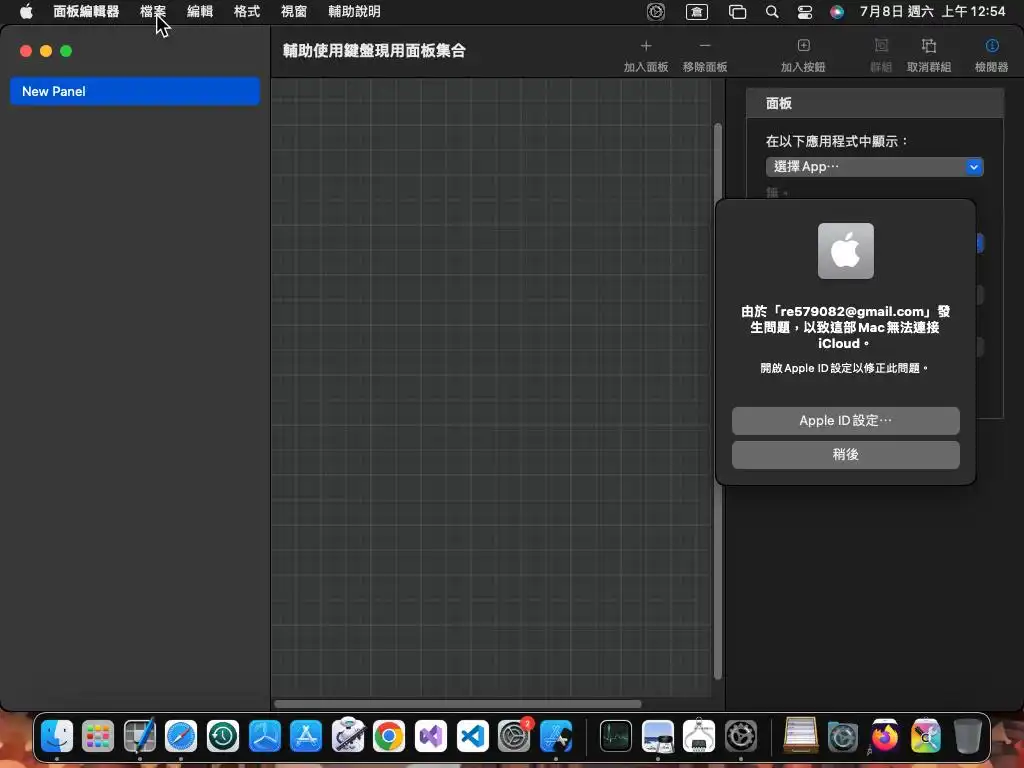Open the Apple menu
This screenshot has width=1024, height=768.
click(26, 11)
